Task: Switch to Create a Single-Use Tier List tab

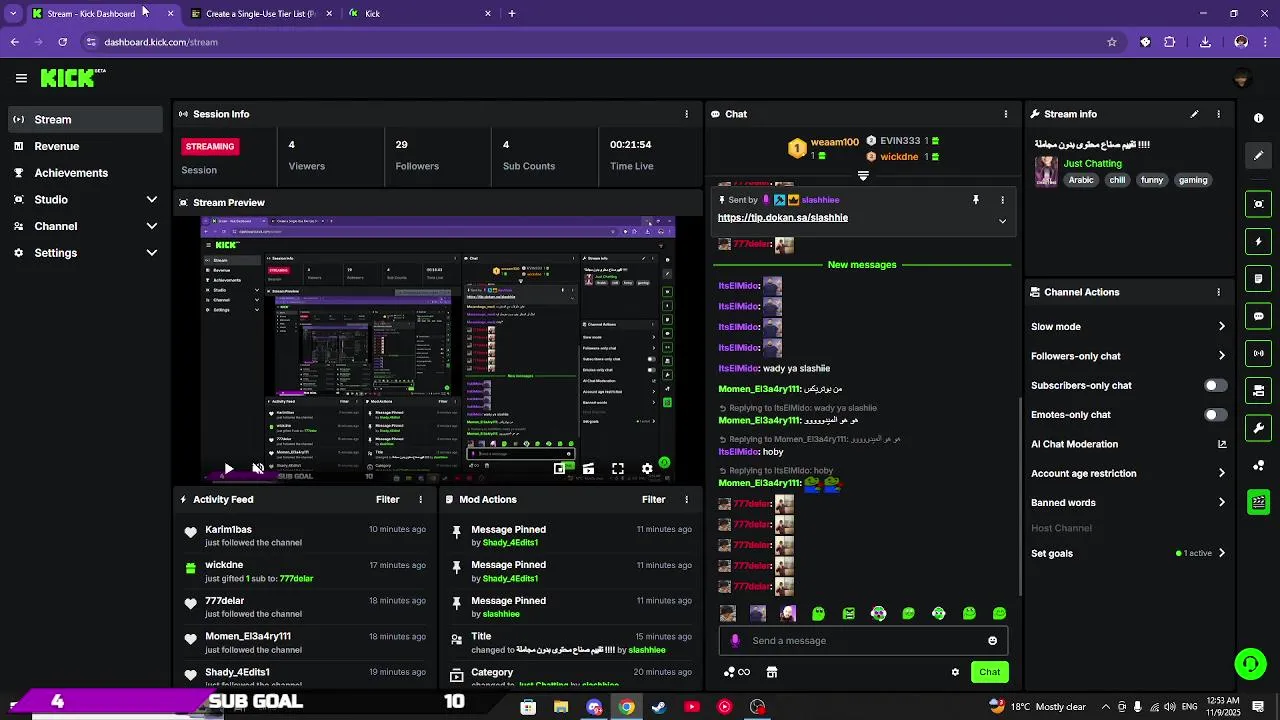Action: [260, 13]
